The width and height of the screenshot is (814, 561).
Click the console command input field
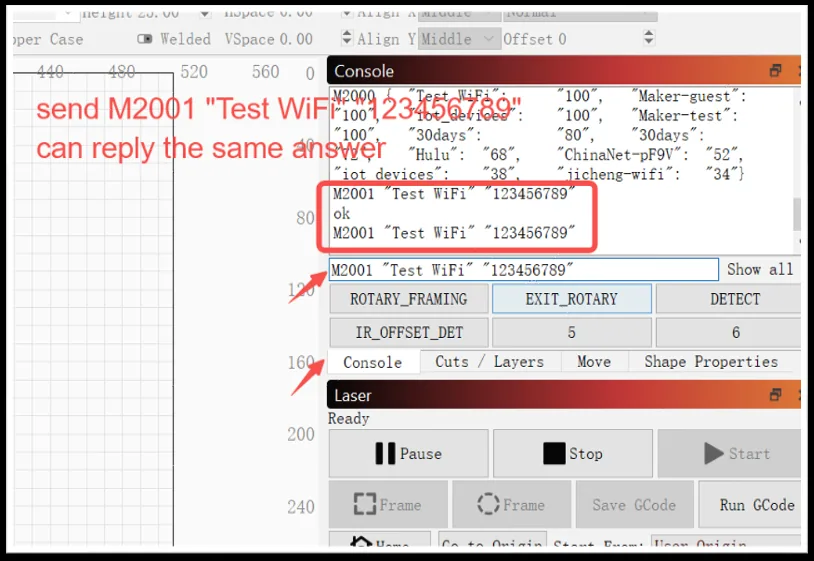click(x=524, y=270)
